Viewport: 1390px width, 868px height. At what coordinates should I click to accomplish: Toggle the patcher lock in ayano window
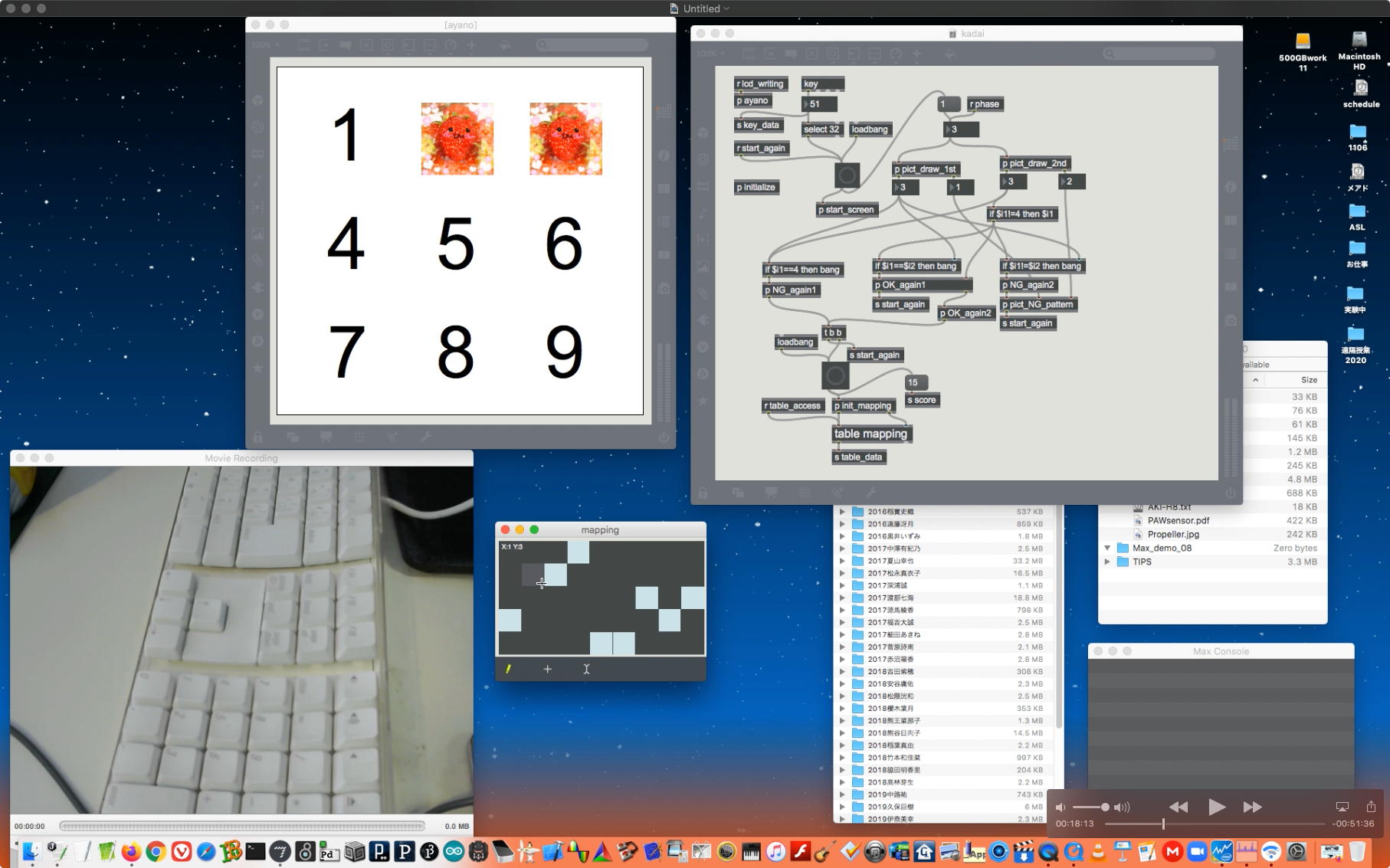click(257, 437)
